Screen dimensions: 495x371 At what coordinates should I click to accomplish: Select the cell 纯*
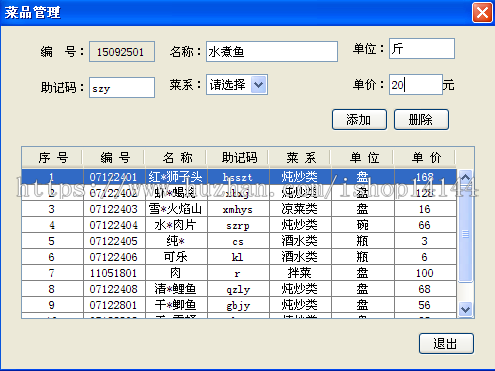(x=176, y=241)
